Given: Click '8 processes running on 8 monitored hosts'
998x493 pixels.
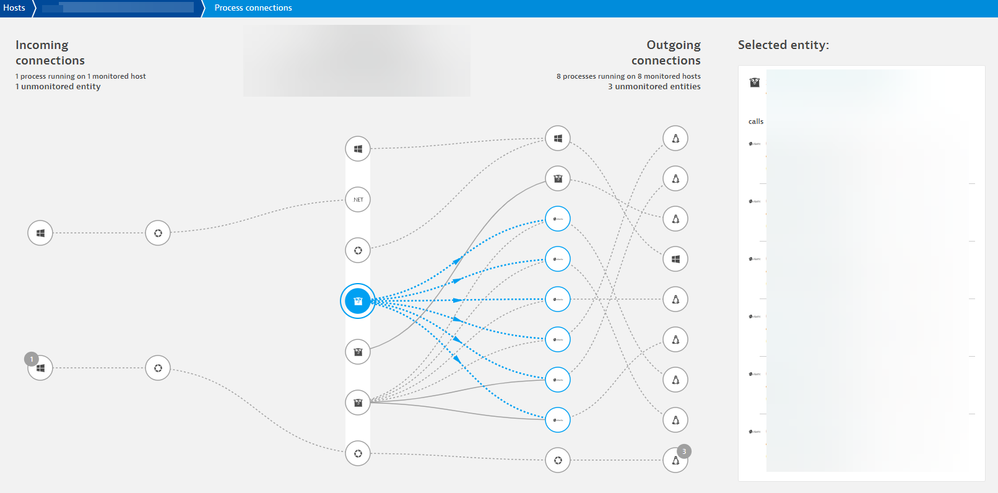Looking at the screenshot, I should point(628,76).
